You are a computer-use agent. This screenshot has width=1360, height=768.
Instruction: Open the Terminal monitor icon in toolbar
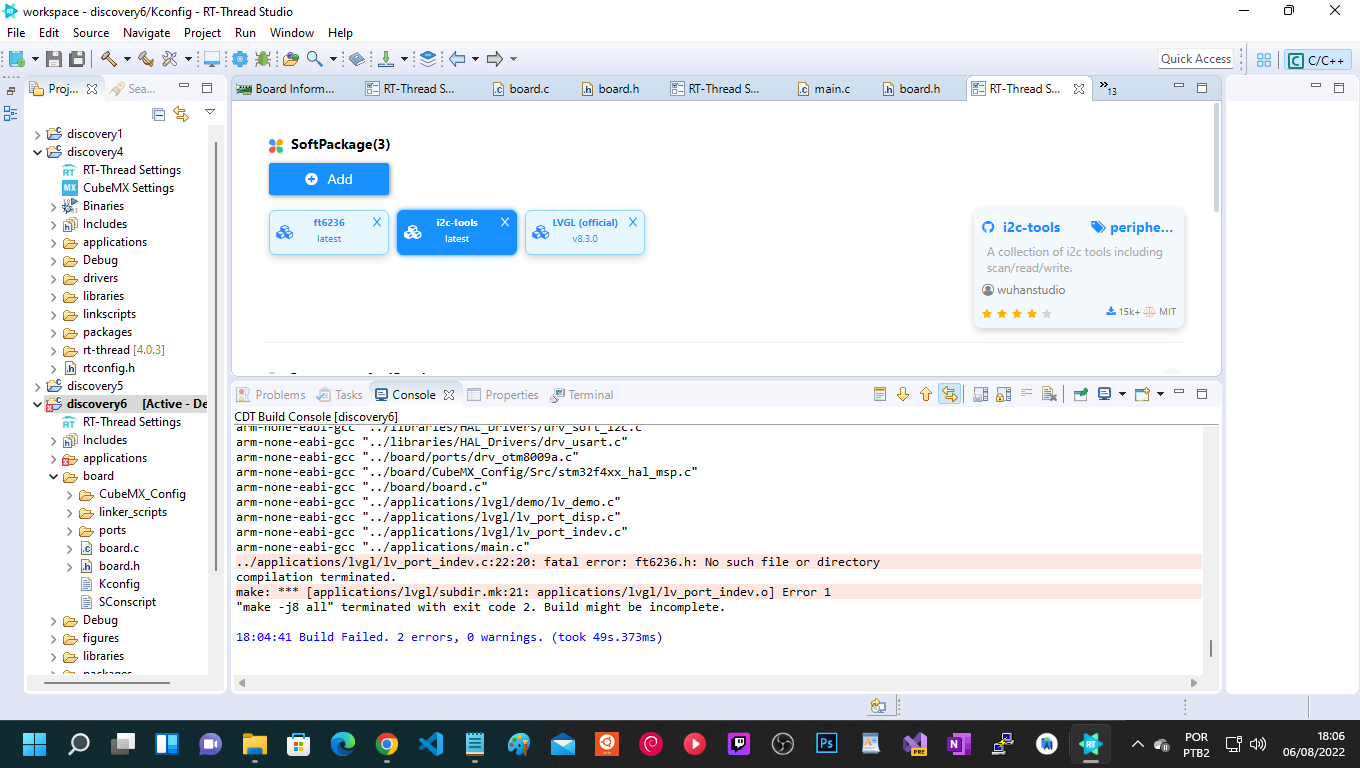point(212,60)
